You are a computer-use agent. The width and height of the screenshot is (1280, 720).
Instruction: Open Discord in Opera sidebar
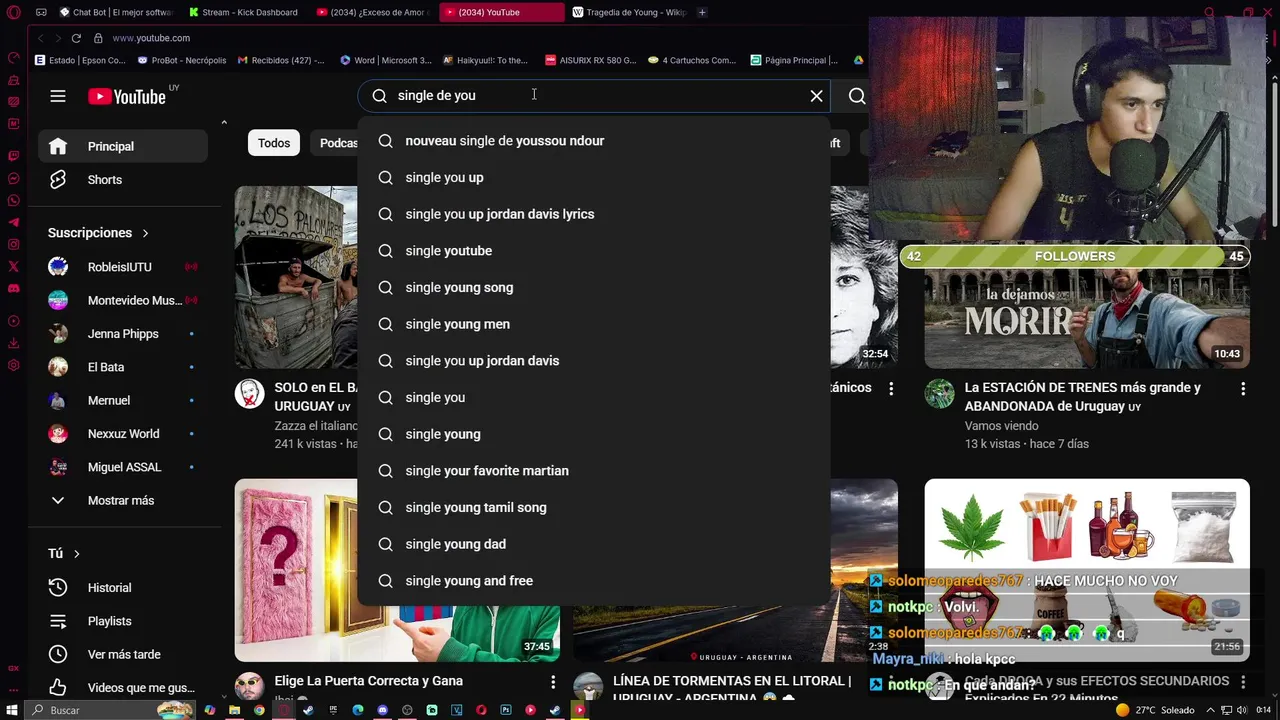pyautogui.click(x=13, y=289)
